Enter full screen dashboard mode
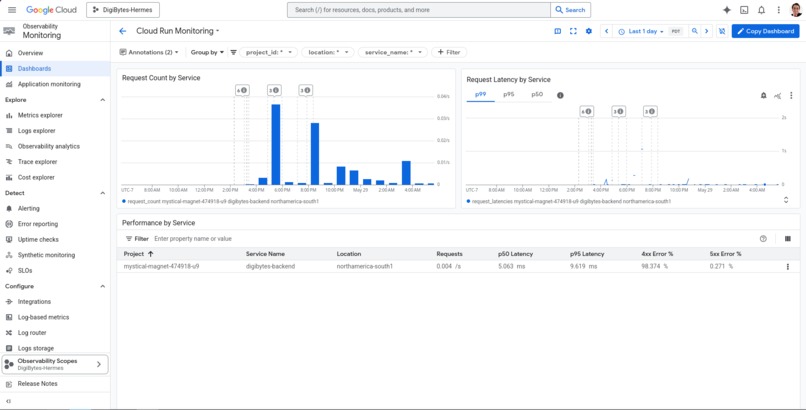 [x=573, y=31]
